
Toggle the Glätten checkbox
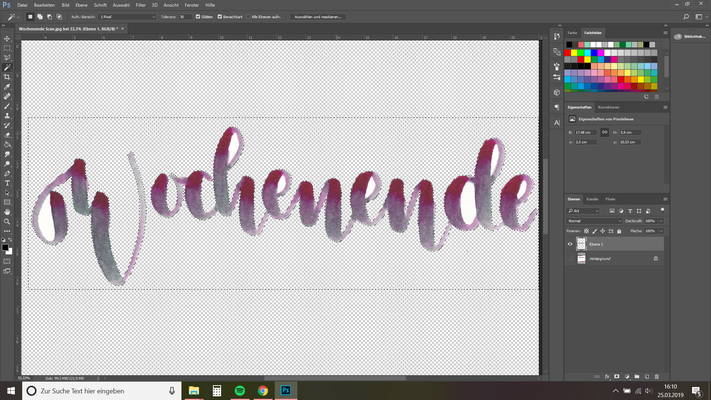(196, 17)
